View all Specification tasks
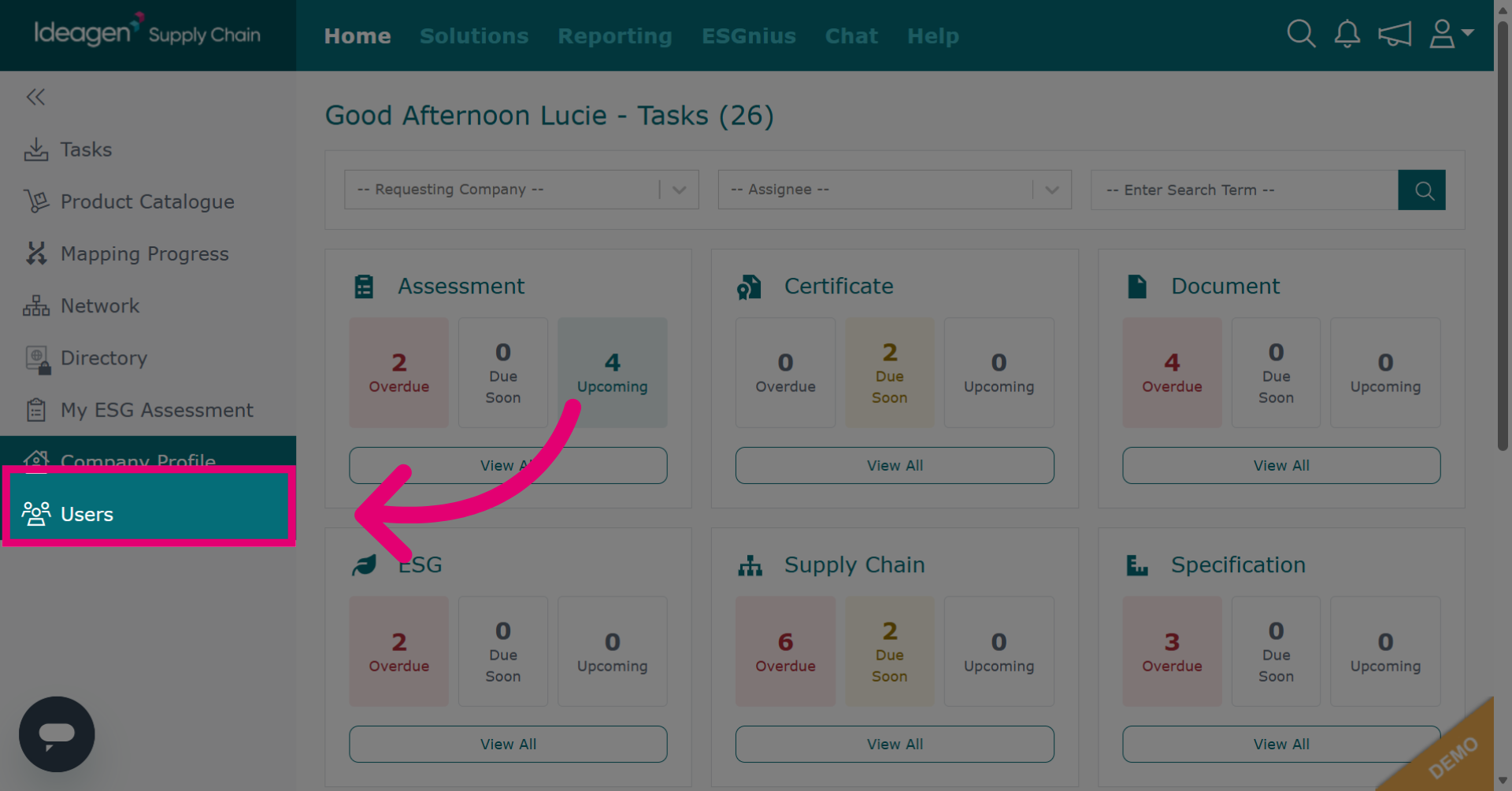 tap(1281, 744)
